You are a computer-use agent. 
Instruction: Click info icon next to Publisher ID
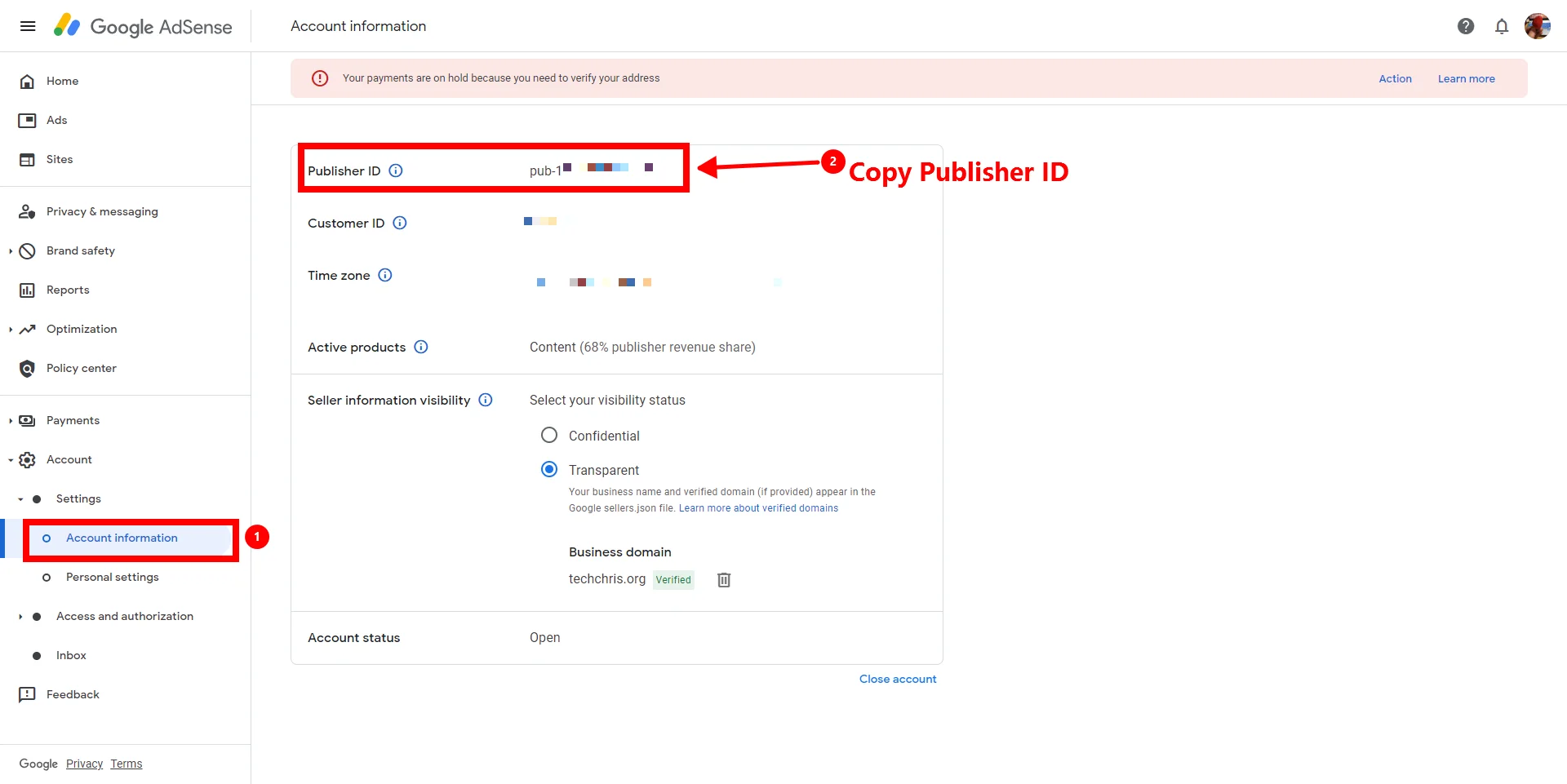[x=396, y=171]
